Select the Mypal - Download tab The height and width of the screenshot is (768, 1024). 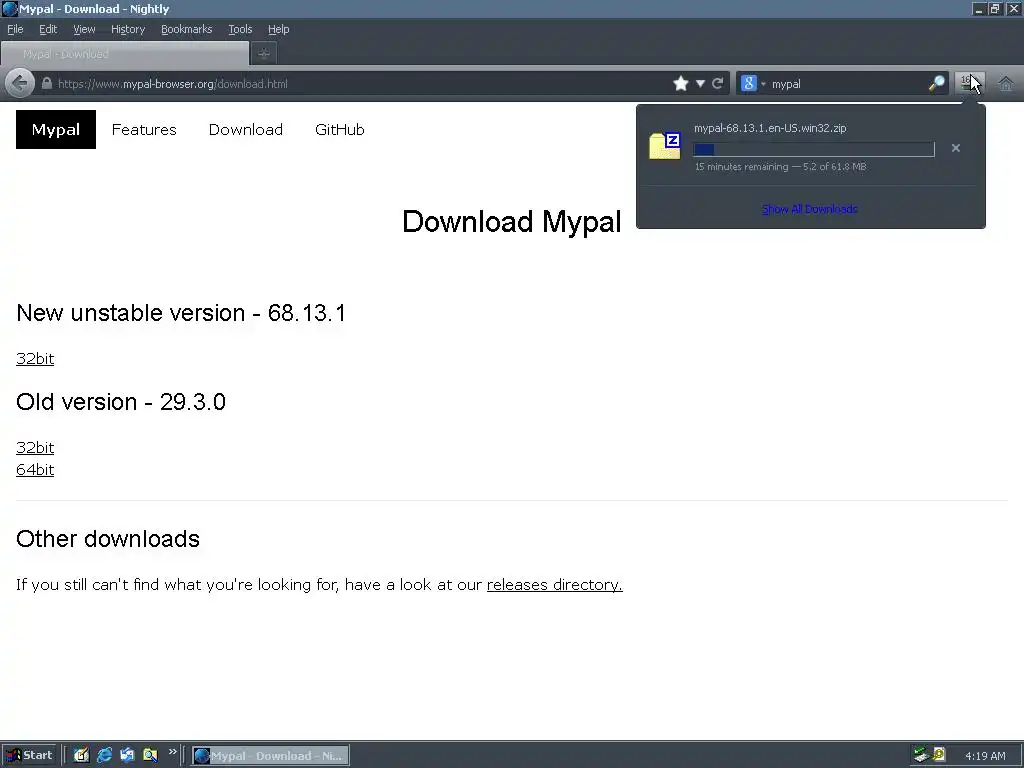125,54
